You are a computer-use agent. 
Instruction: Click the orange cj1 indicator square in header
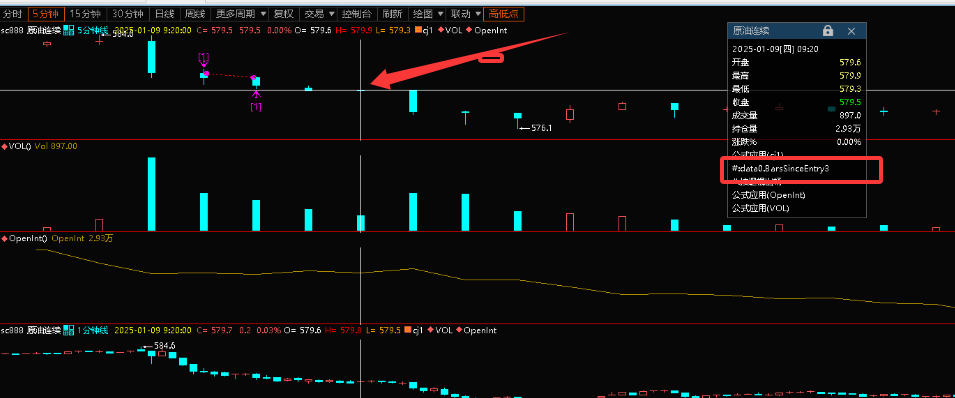coord(418,30)
